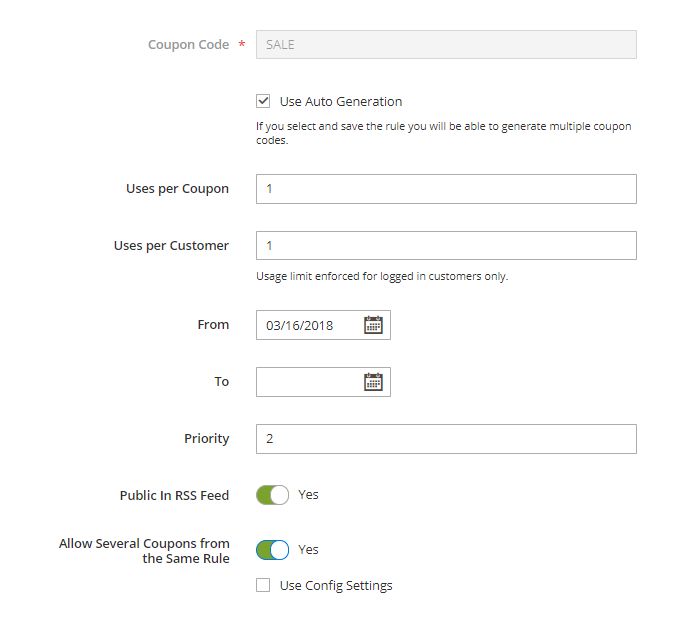Click the 'Uses per Customer' field label

click(171, 246)
